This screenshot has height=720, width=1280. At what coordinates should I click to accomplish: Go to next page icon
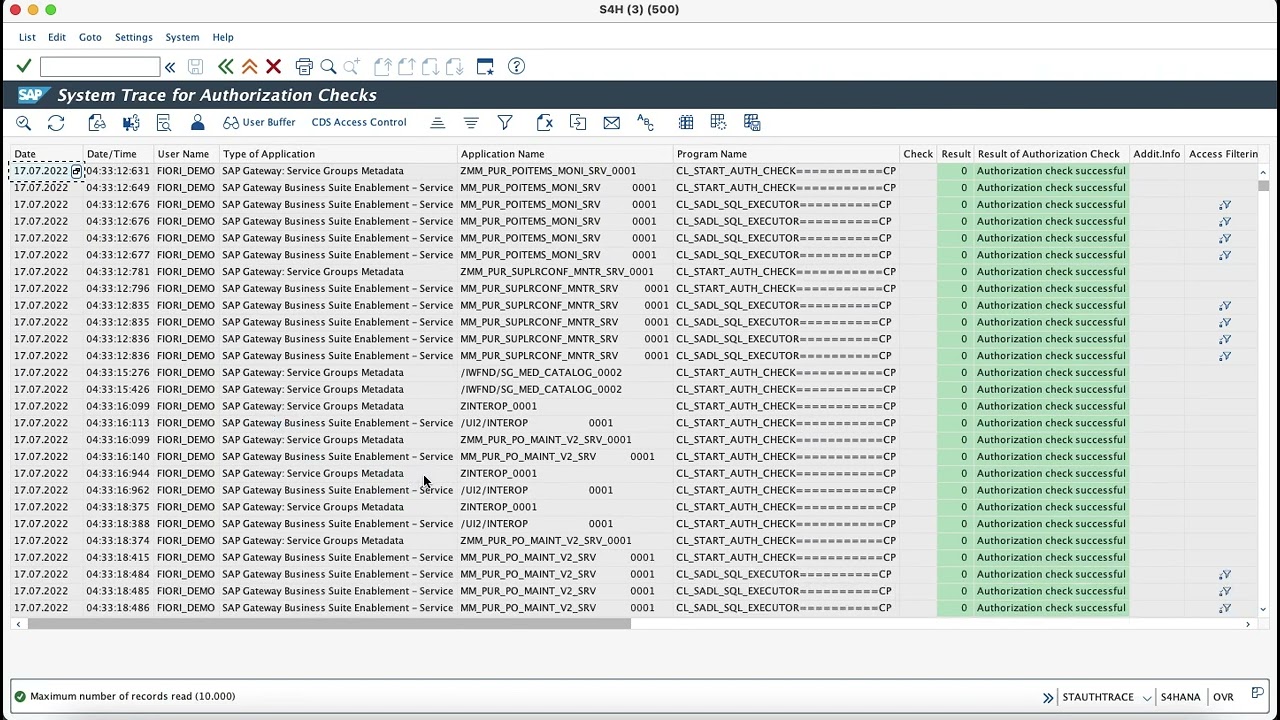(431, 67)
